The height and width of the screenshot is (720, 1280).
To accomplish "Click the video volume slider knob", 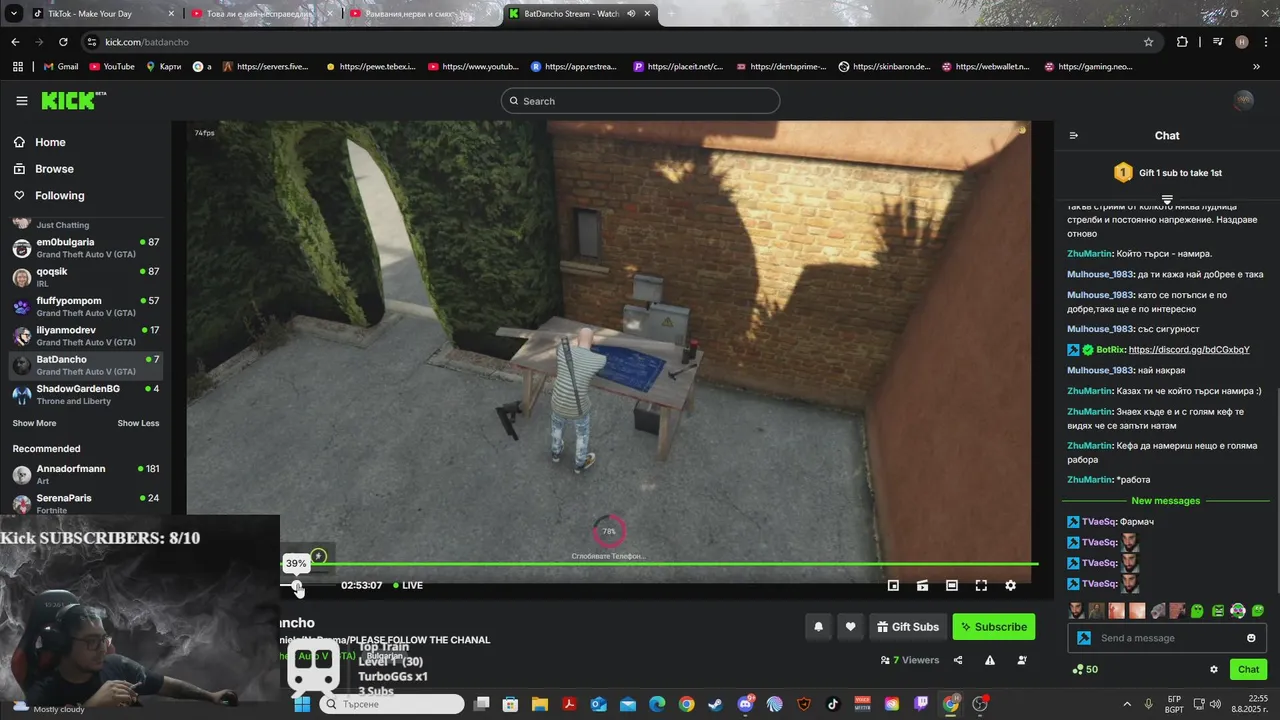I will [297, 586].
